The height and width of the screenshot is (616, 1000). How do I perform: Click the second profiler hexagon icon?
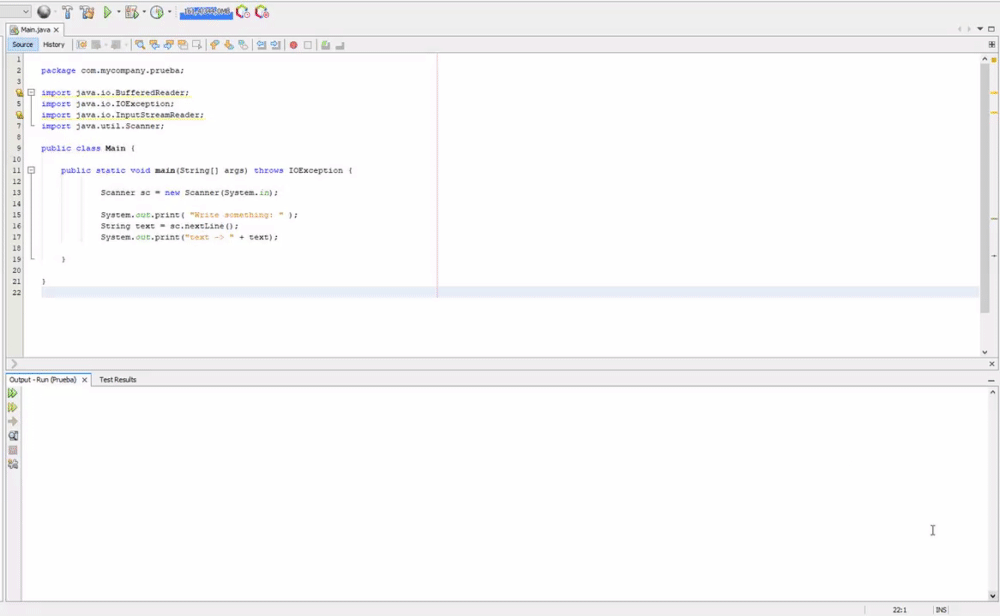(x=261, y=11)
